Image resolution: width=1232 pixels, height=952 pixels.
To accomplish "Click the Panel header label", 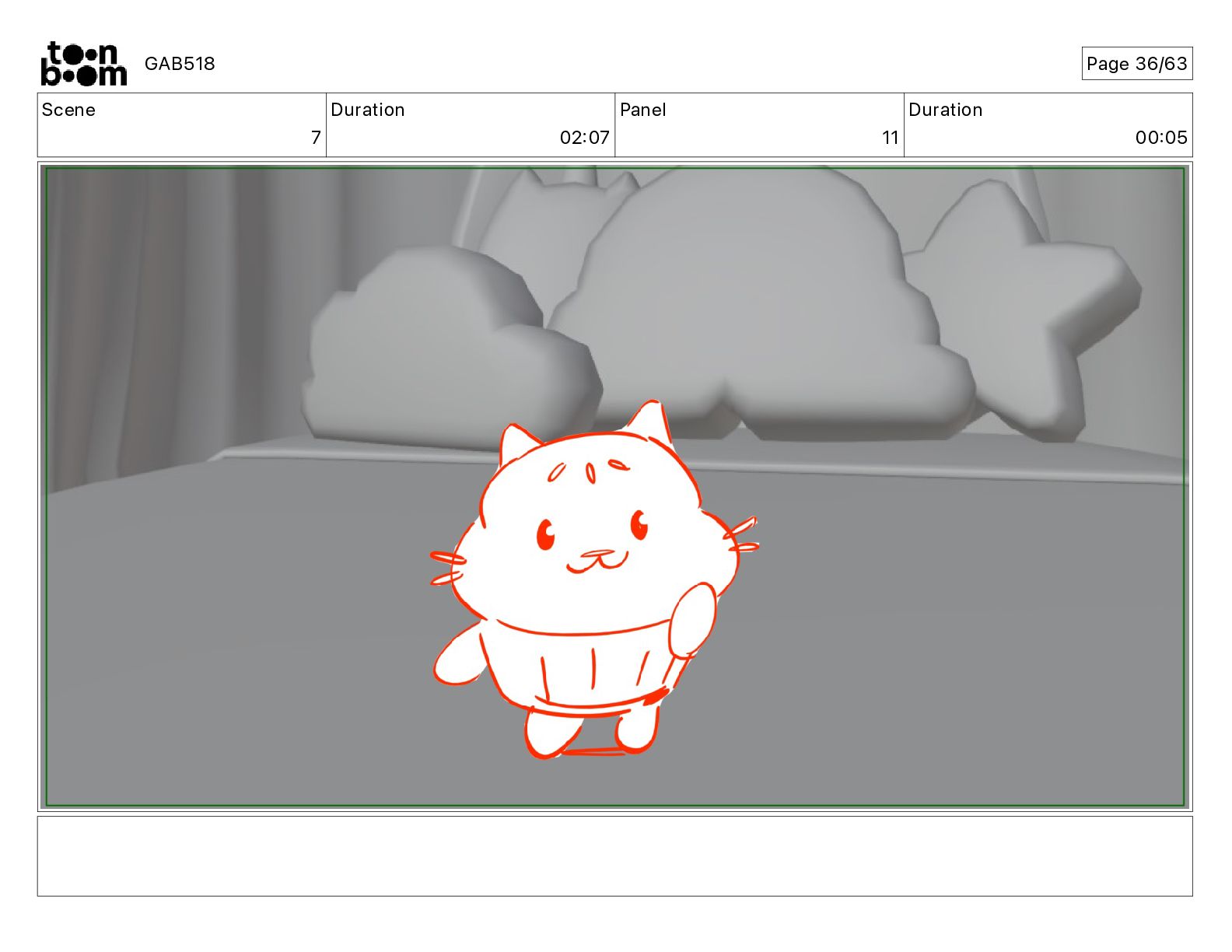I will [x=643, y=110].
